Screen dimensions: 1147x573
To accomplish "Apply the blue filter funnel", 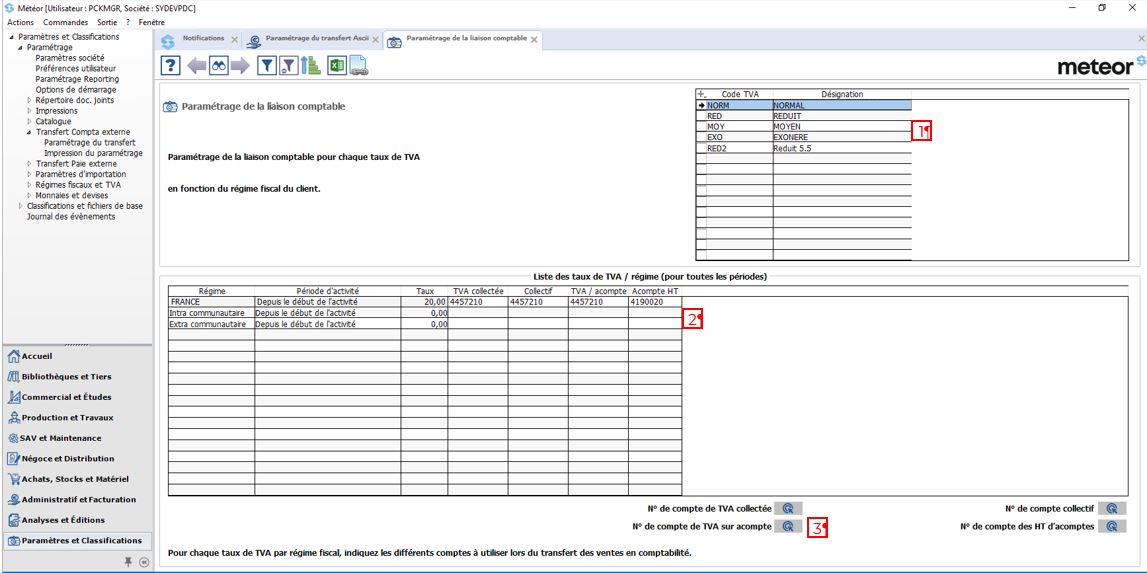I will pyautogui.click(x=267, y=66).
